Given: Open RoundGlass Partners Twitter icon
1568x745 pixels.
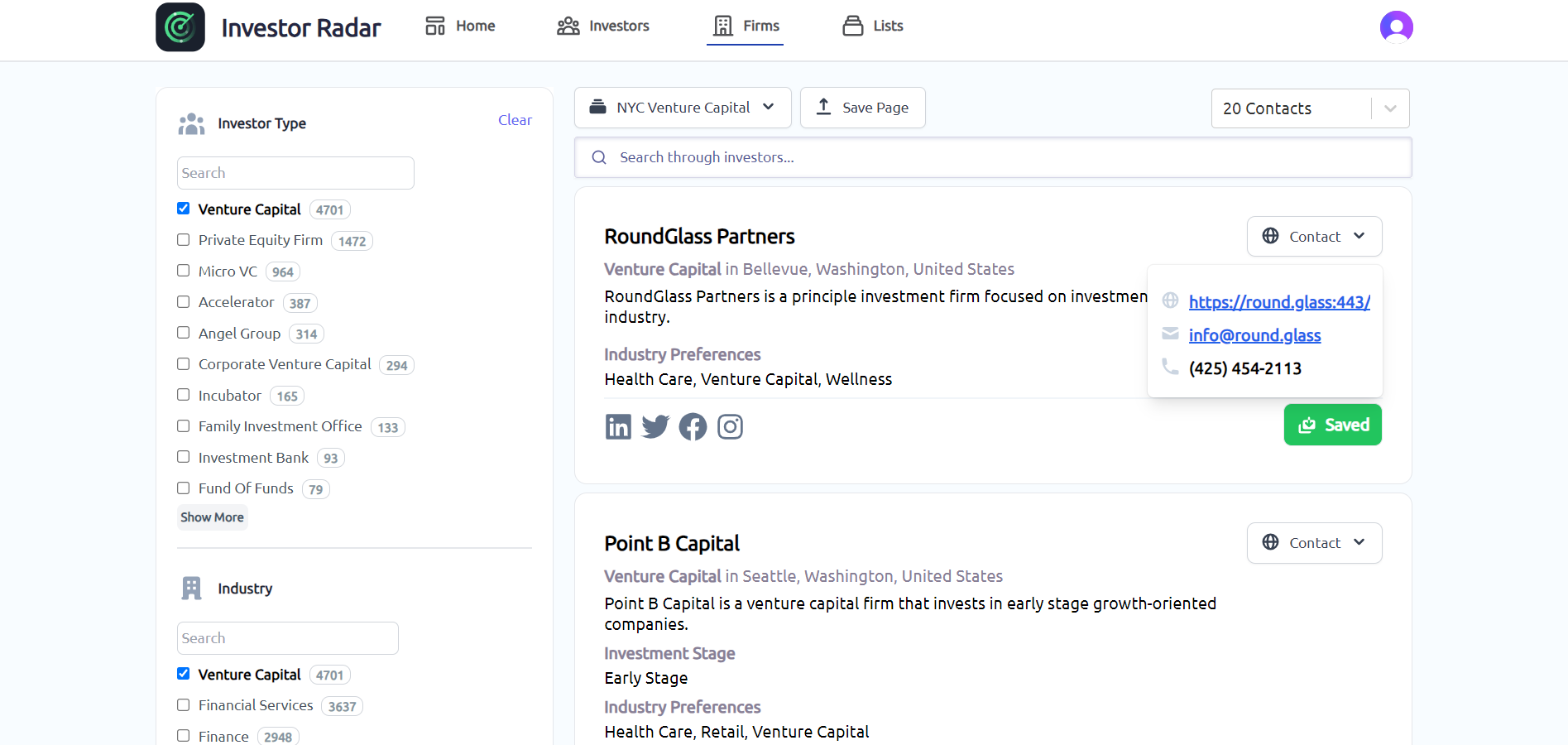Looking at the screenshot, I should pos(655,426).
